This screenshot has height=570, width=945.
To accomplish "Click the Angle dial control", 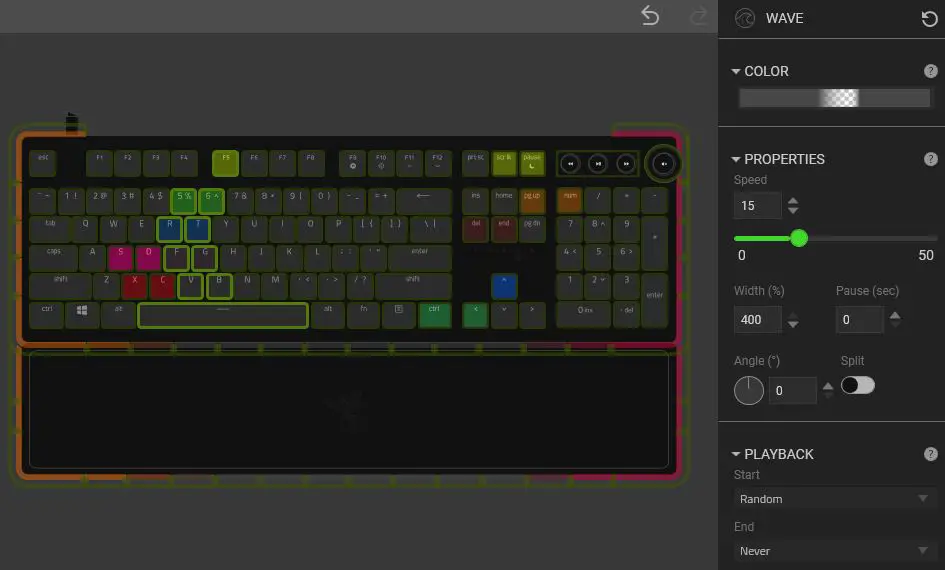I will tap(749, 390).
